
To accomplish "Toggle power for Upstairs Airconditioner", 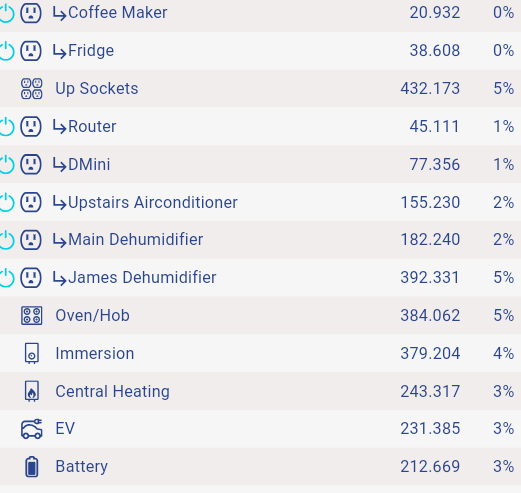I will click(7, 202).
